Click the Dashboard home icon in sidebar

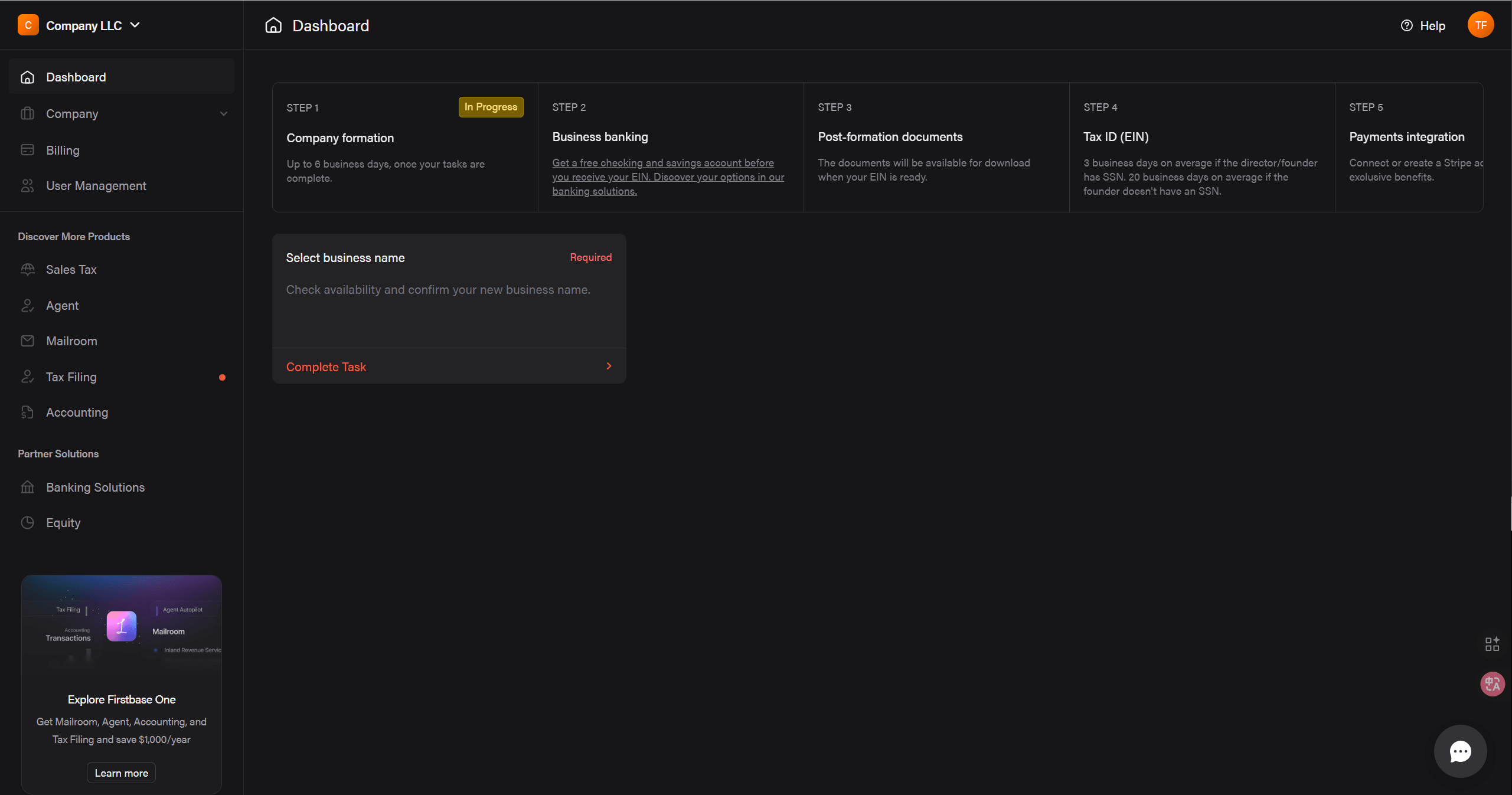click(x=27, y=77)
